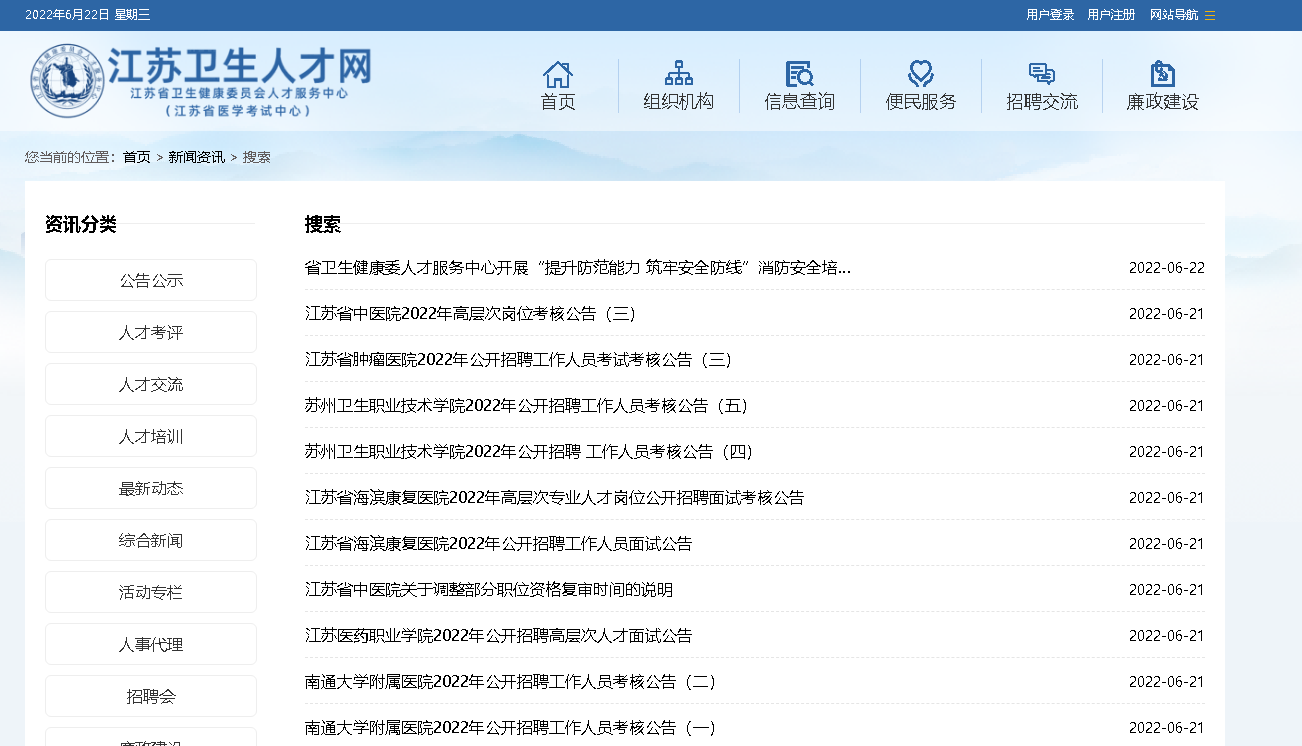Open 廉政建设 navigation label
This screenshot has height=746, width=1302.
(1162, 102)
